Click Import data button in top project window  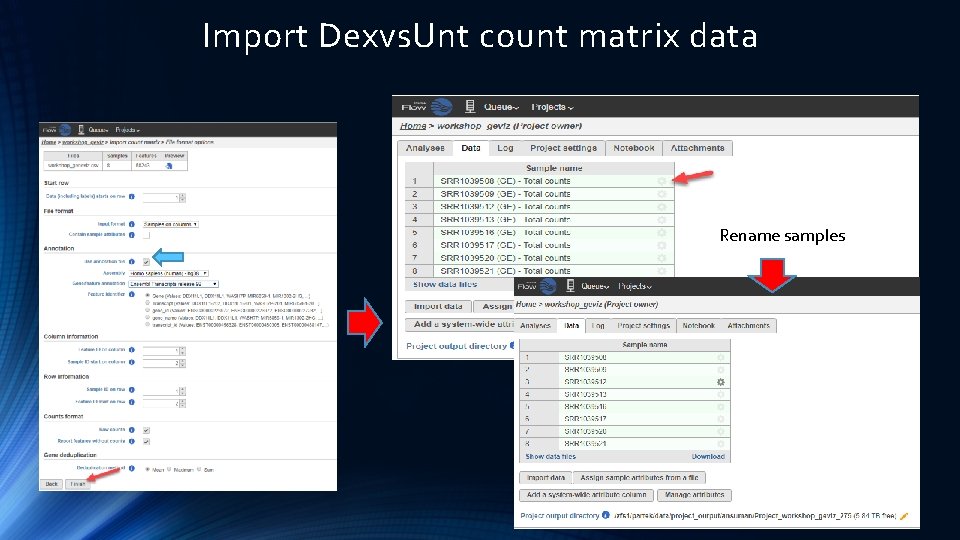click(x=438, y=306)
